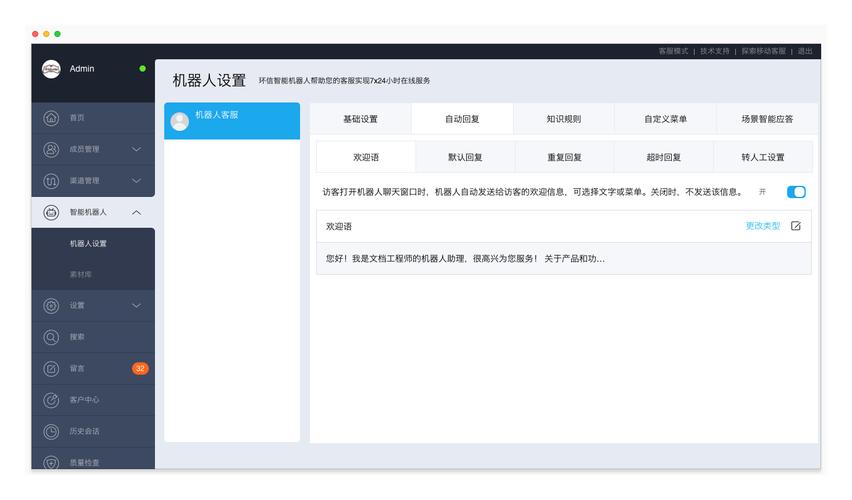The height and width of the screenshot is (500, 852).
Task: Click the 历史会话 menu label
Action: coord(84,432)
